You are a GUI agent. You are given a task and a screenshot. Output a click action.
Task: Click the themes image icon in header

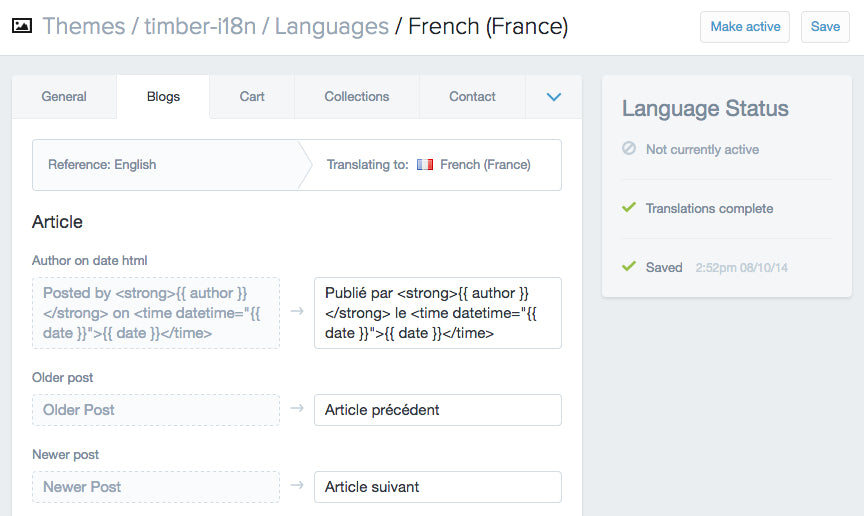21,27
